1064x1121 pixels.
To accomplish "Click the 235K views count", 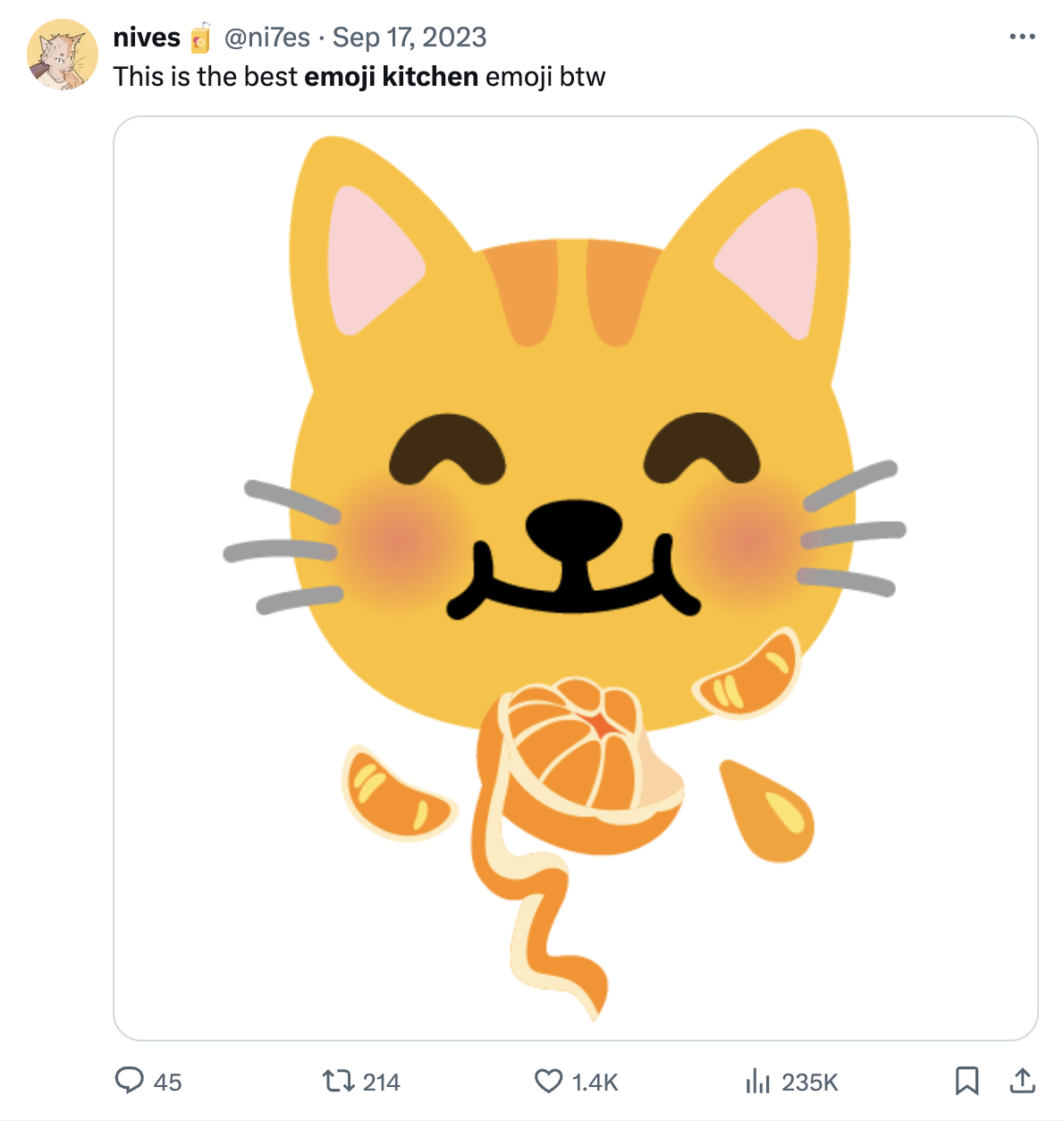I will click(809, 1083).
